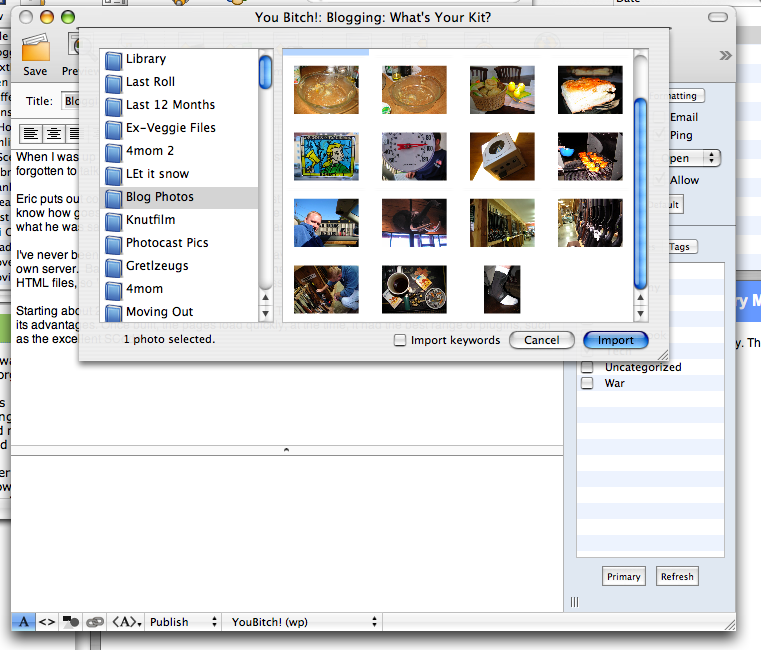The image size is (761, 650).
Task: Toggle the Allow checkbox
Action: [x=660, y=179]
